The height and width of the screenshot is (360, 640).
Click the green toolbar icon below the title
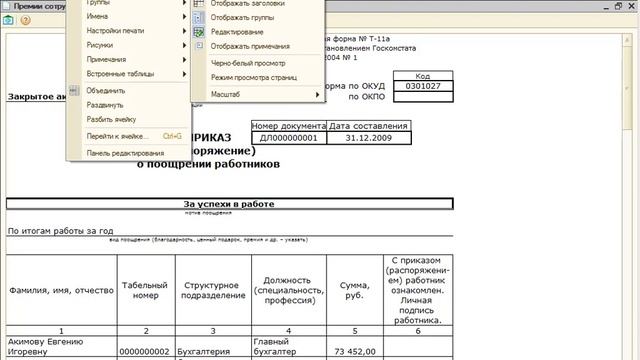[x=8, y=20]
